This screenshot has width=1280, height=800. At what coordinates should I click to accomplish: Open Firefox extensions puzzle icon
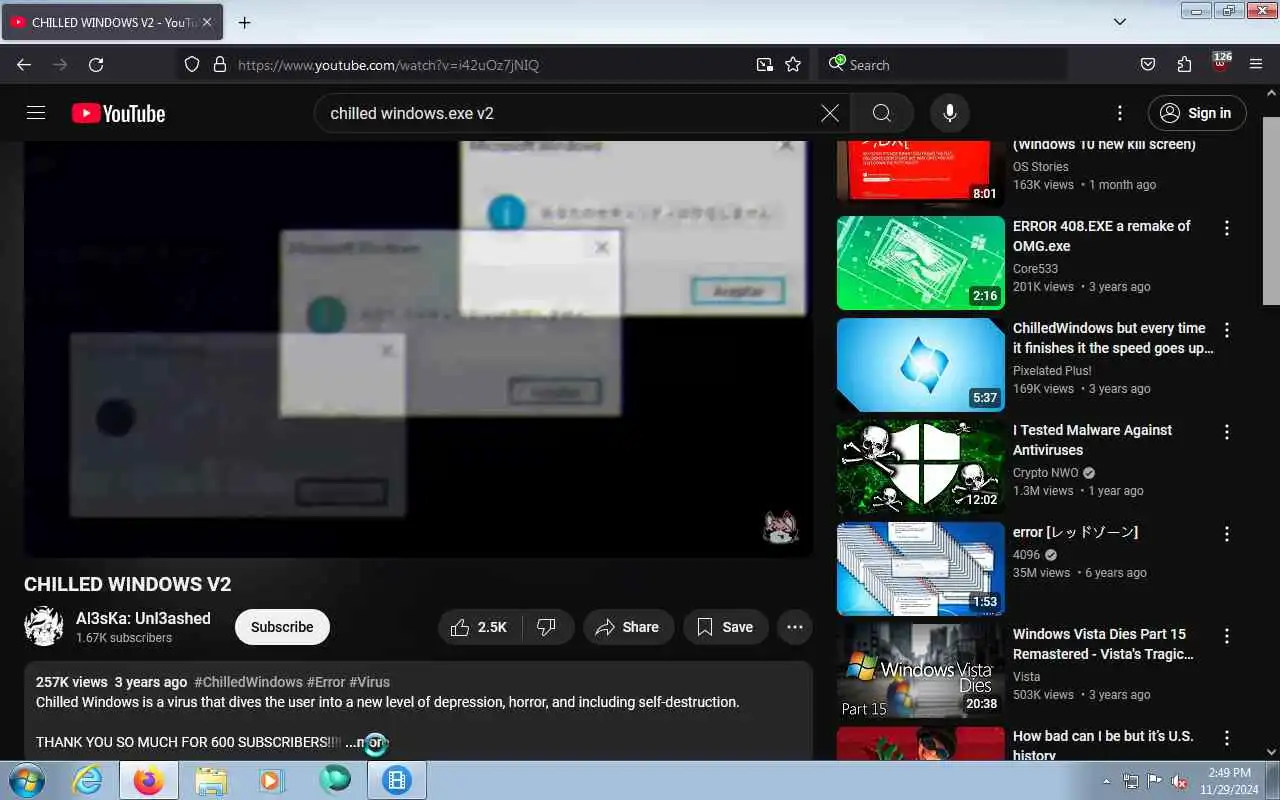(x=1184, y=65)
